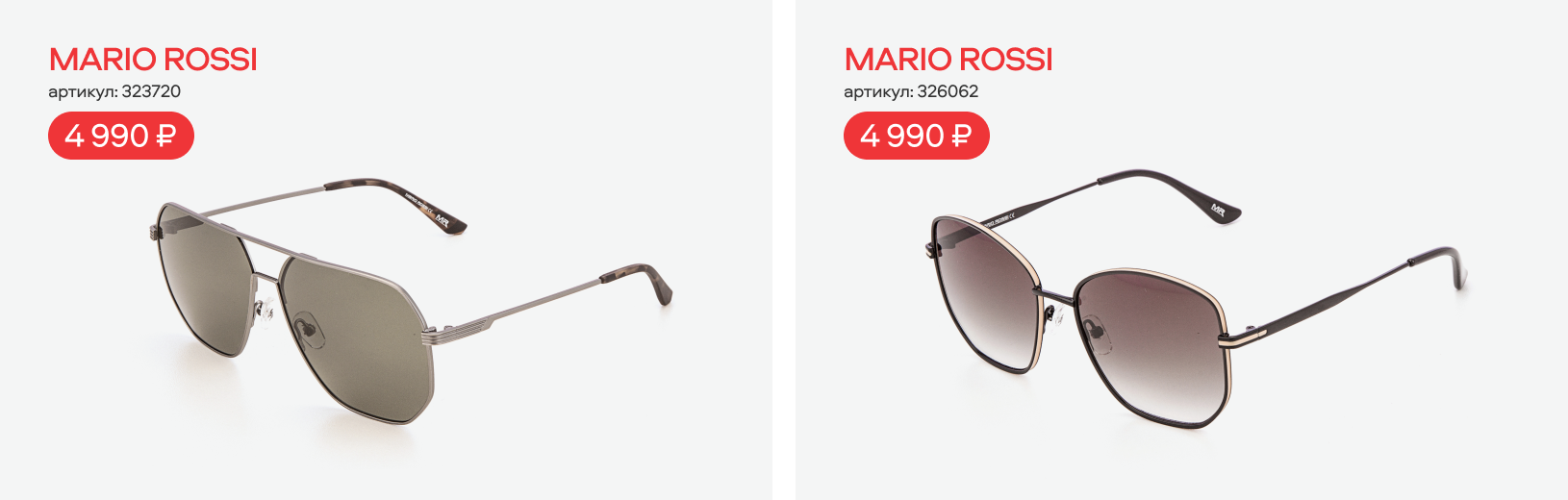Select the left 4 990 ₽ price badge
This screenshot has width=1568, height=500.
[x=121, y=136]
